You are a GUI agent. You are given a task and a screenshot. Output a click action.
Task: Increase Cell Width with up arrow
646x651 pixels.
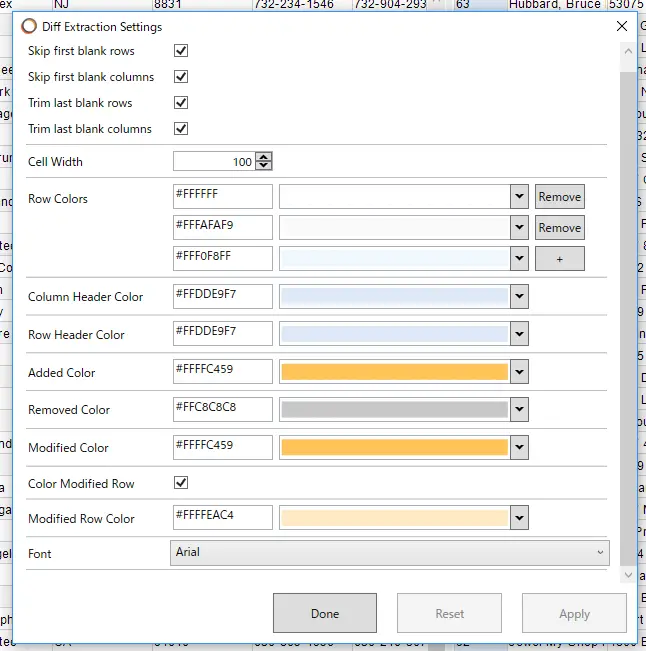[264, 157]
